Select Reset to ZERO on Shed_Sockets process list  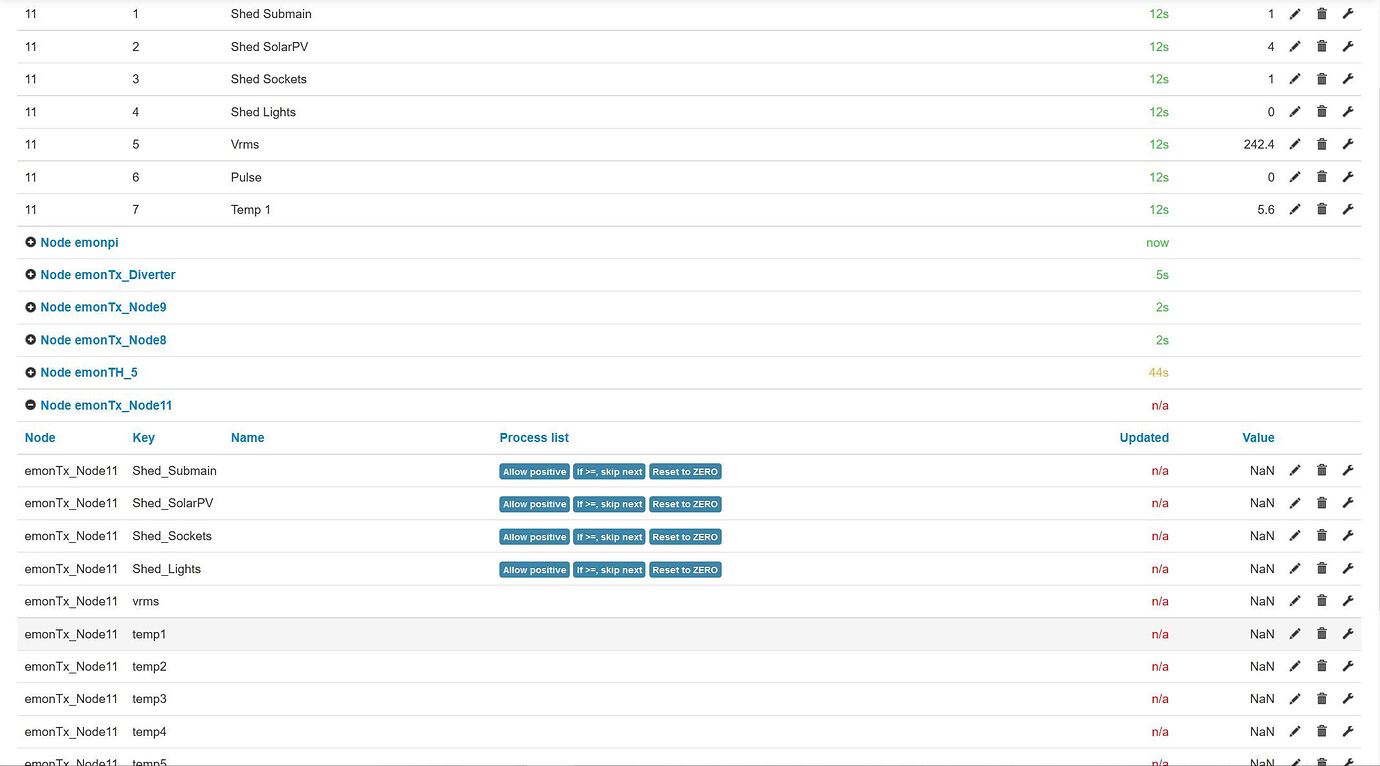point(685,536)
